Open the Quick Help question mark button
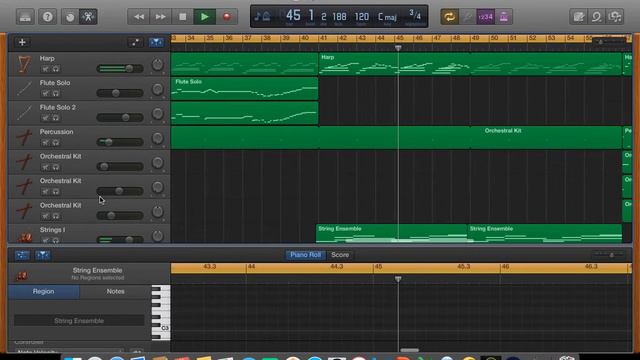Screen dimensions: 640x360 click(x=47, y=17)
